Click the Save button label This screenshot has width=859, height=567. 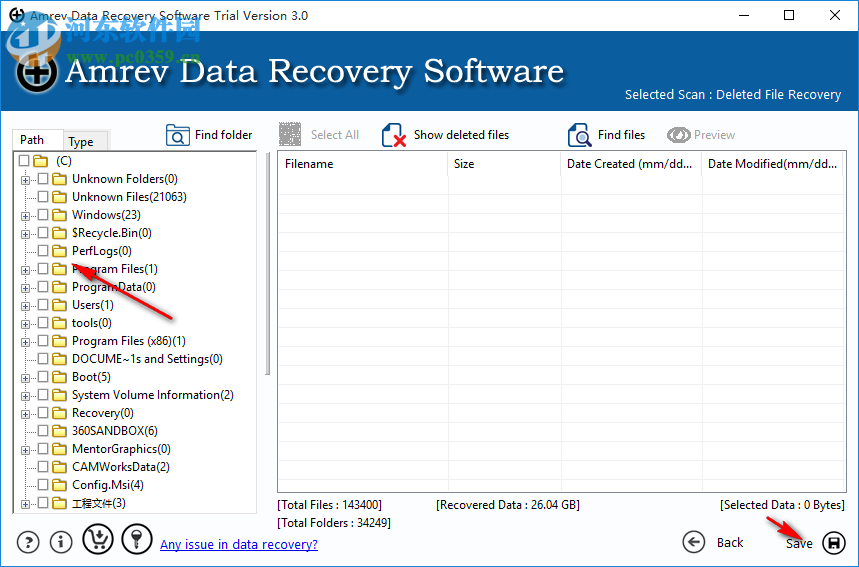click(799, 543)
